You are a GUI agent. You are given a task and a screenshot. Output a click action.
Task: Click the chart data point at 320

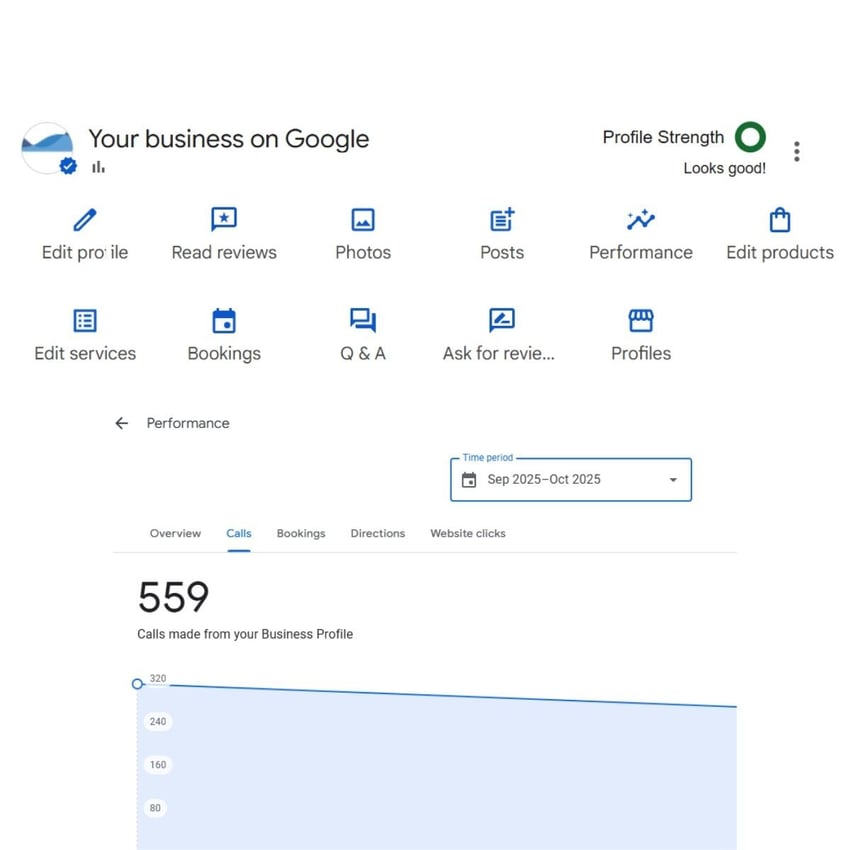click(138, 684)
